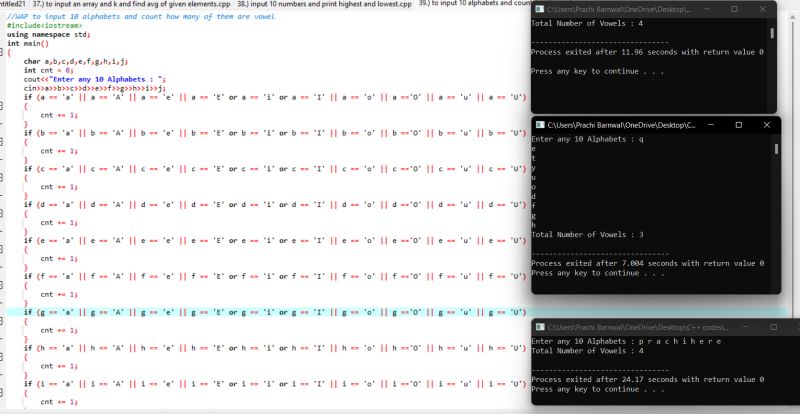Screen dimensions: 800x414
Task: Click the 'if (c == 'a'' condition line
Action: pyautogui.click(x=275, y=168)
